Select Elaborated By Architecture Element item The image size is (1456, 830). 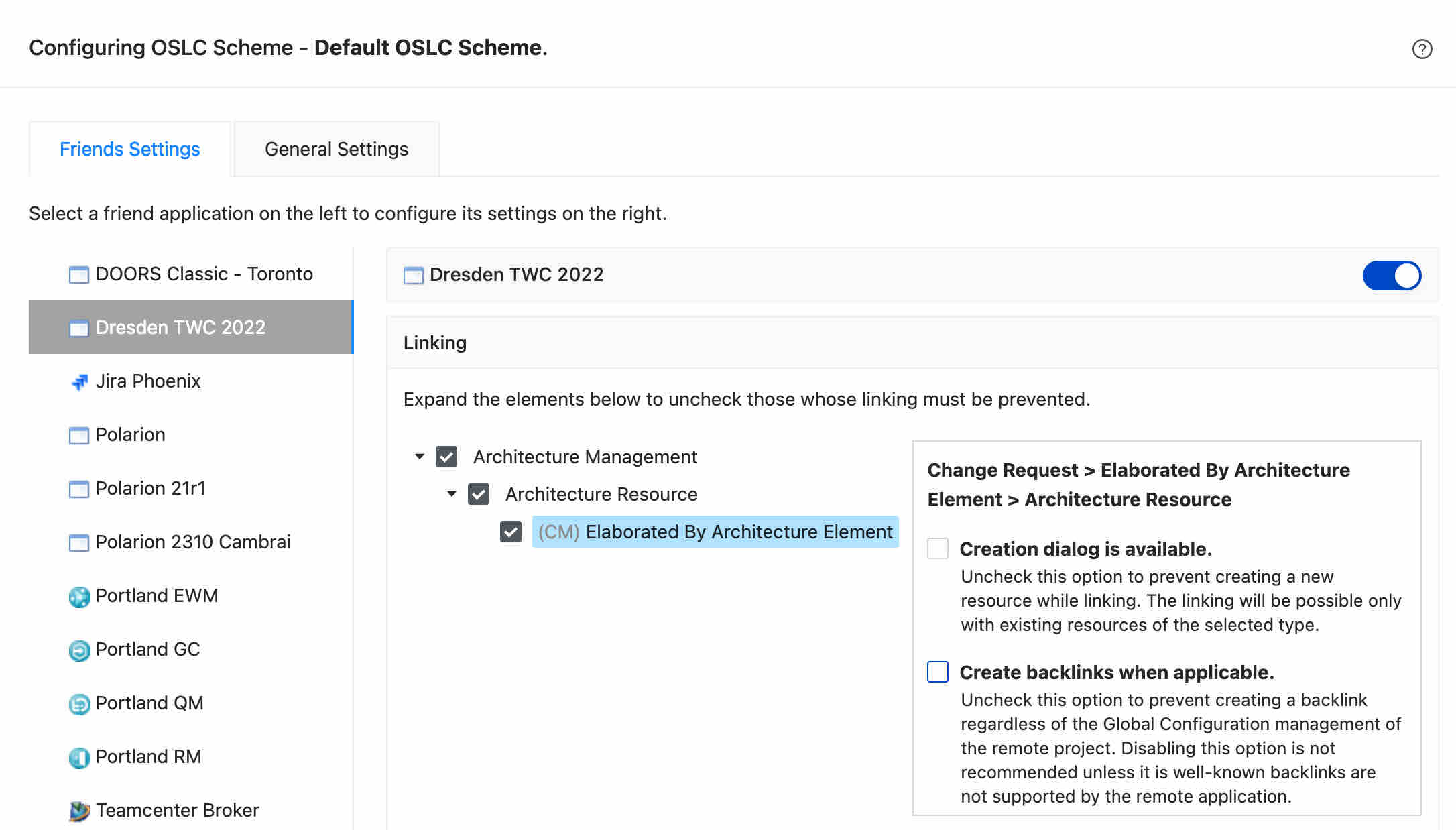715,532
